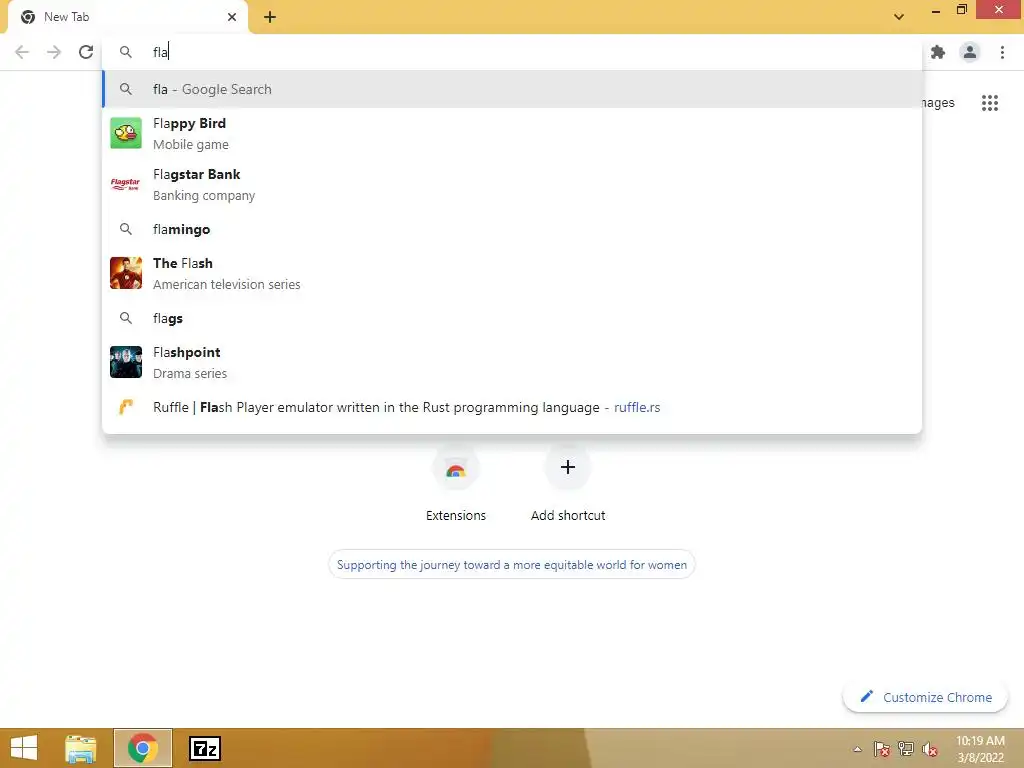Open a new tab with plus button
Viewport: 1024px width, 768px height.
point(270,17)
